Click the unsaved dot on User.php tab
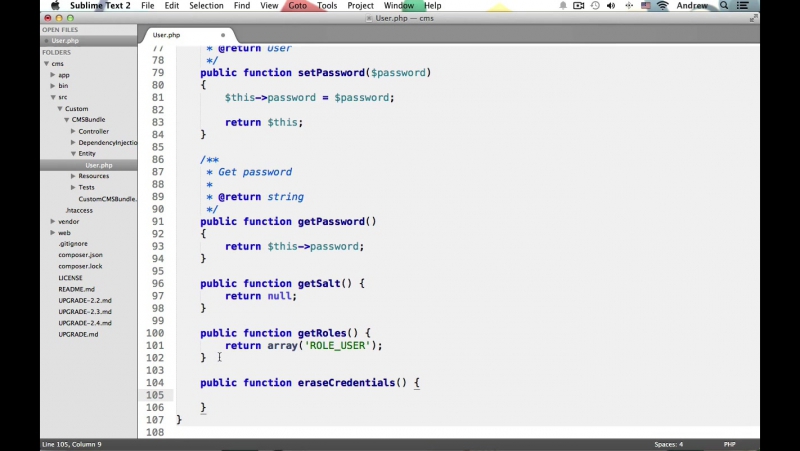This screenshot has height=451, width=800. coord(222,35)
